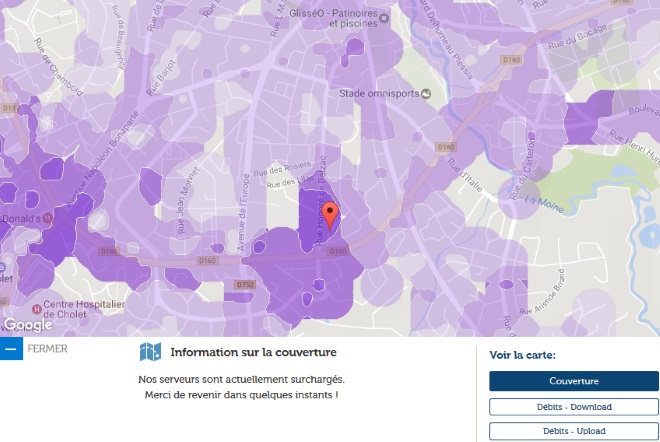660x442 pixels.
Task: Click the blue minus icon beside FERMER
Action: click(x=11, y=349)
